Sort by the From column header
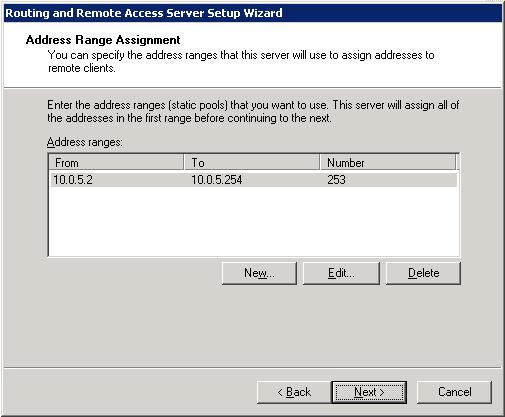 tap(116, 163)
